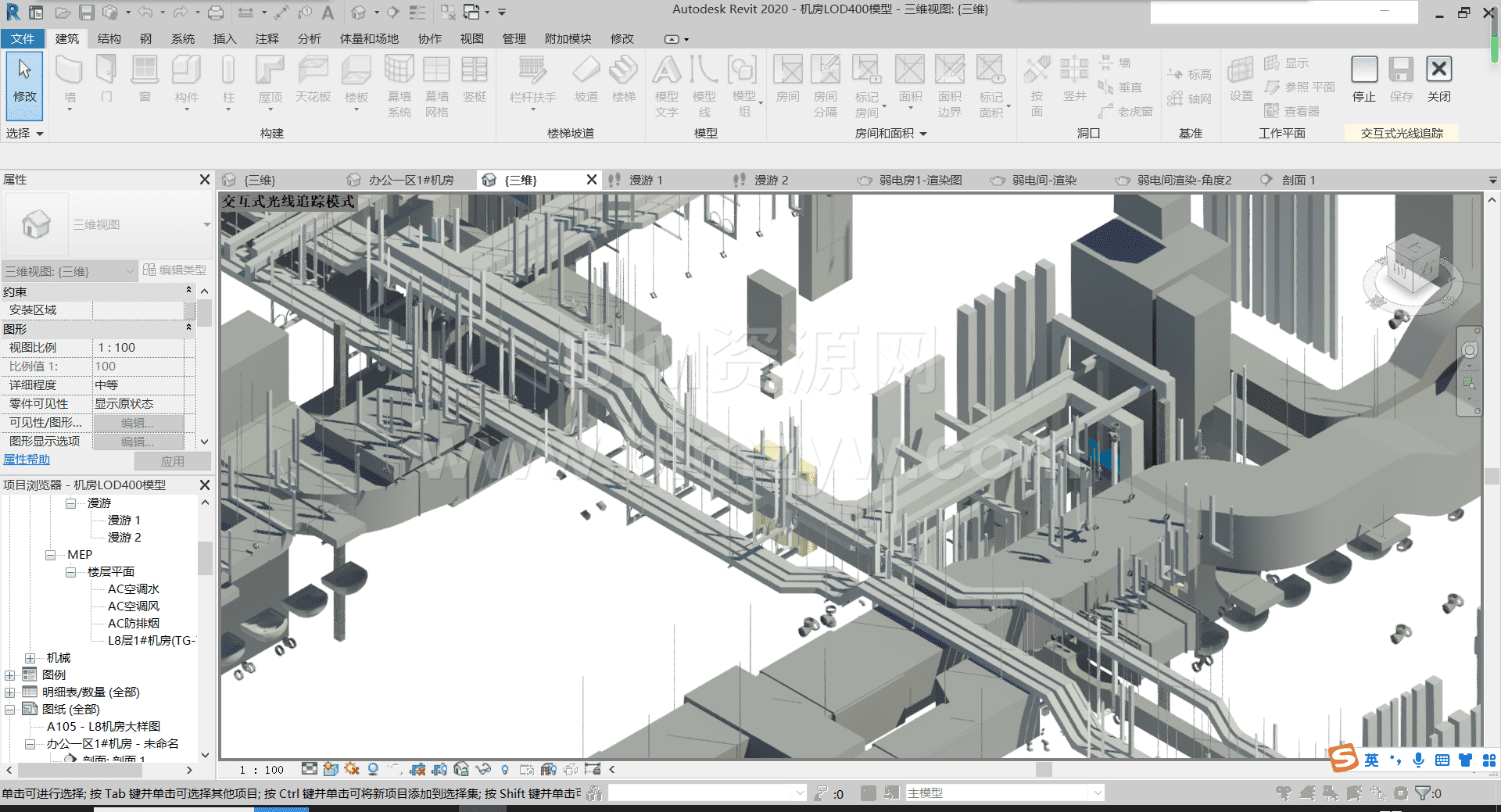Image resolution: width=1501 pixels, height=812 pixels.
Task: Click reveal hidden elements lightbulb icon
Action: pos(505,770)
